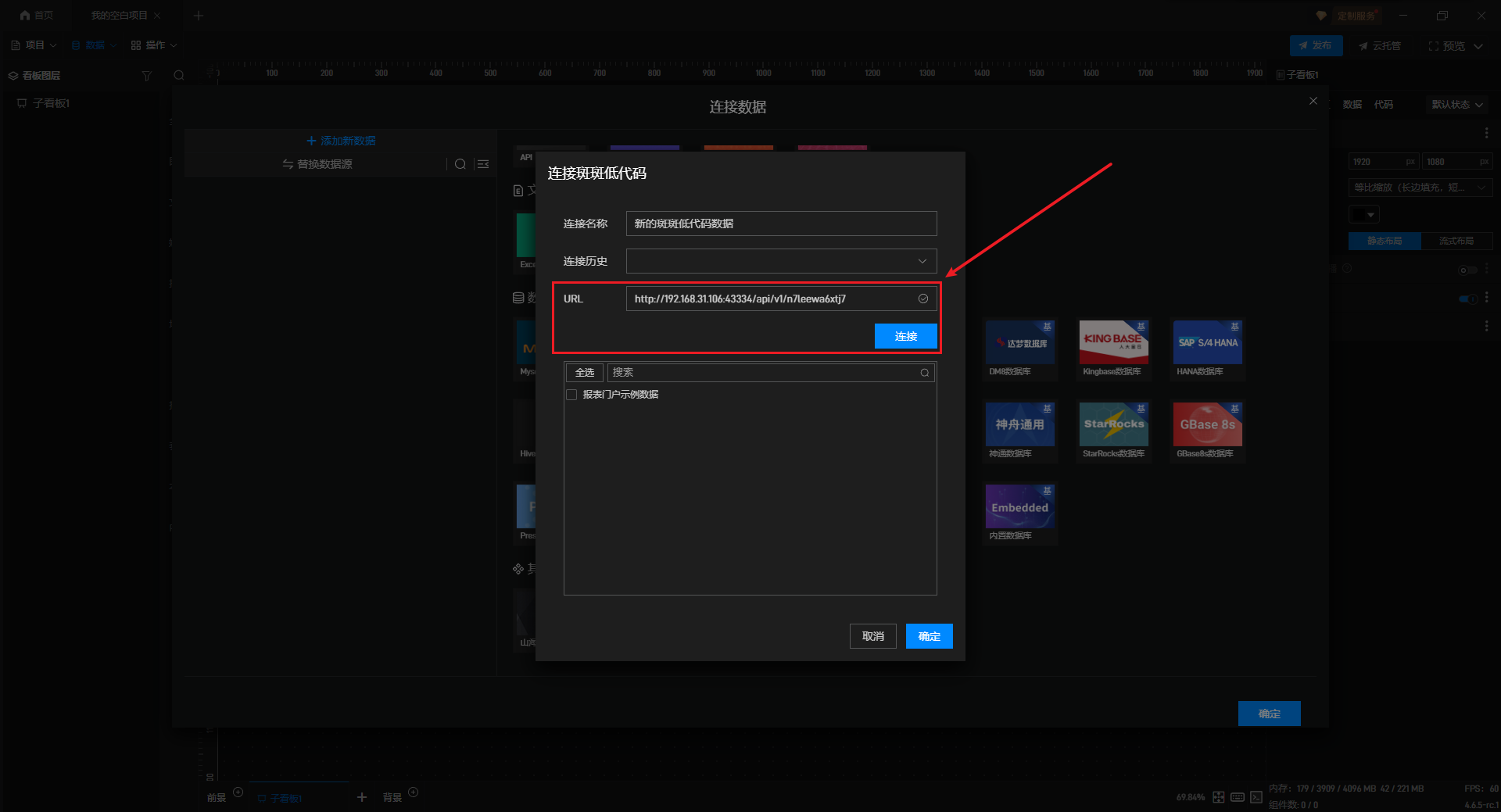
Task: Click the search icon in dataset search box
Action: [x=924, y=373]
